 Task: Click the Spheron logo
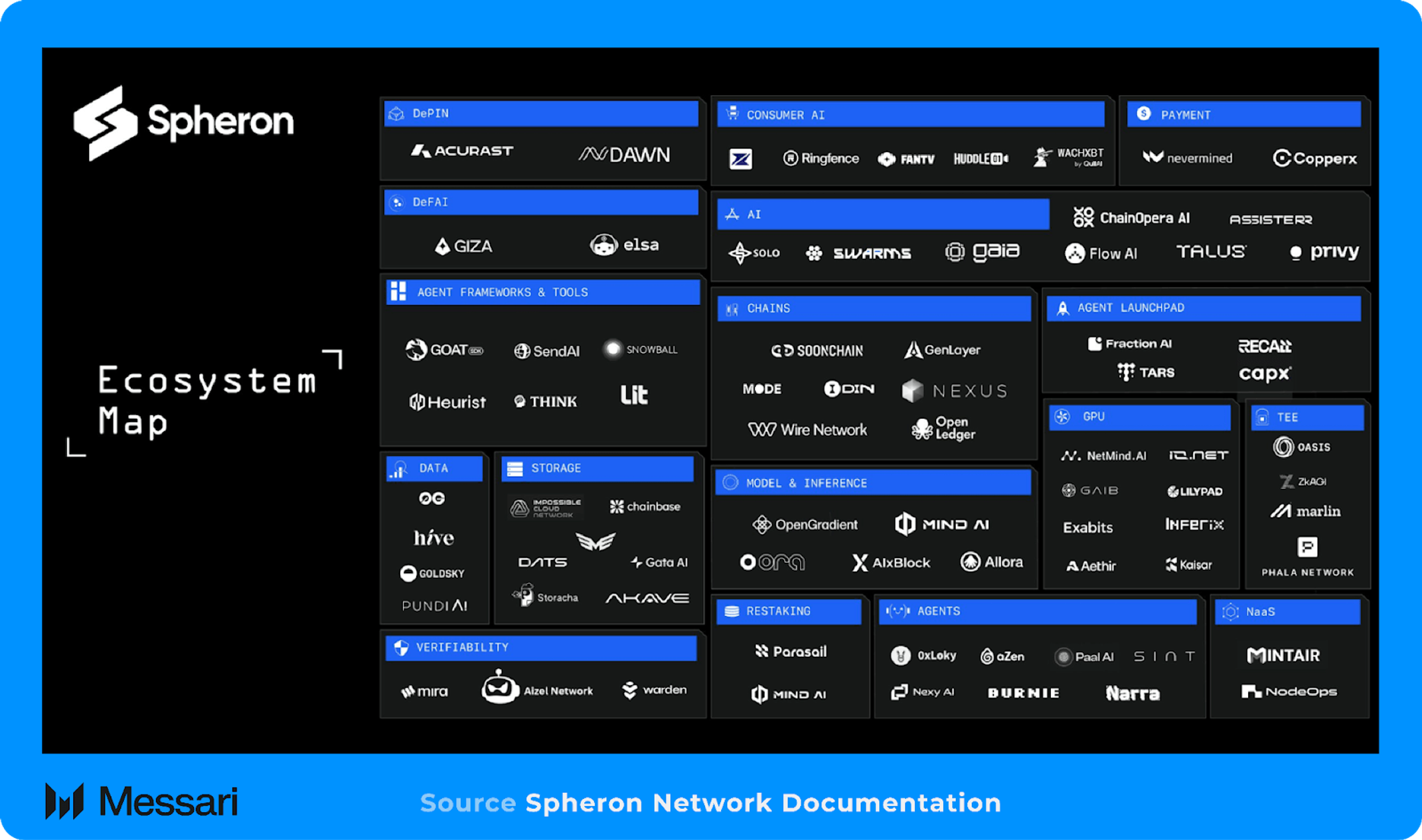tap(184, 123)
